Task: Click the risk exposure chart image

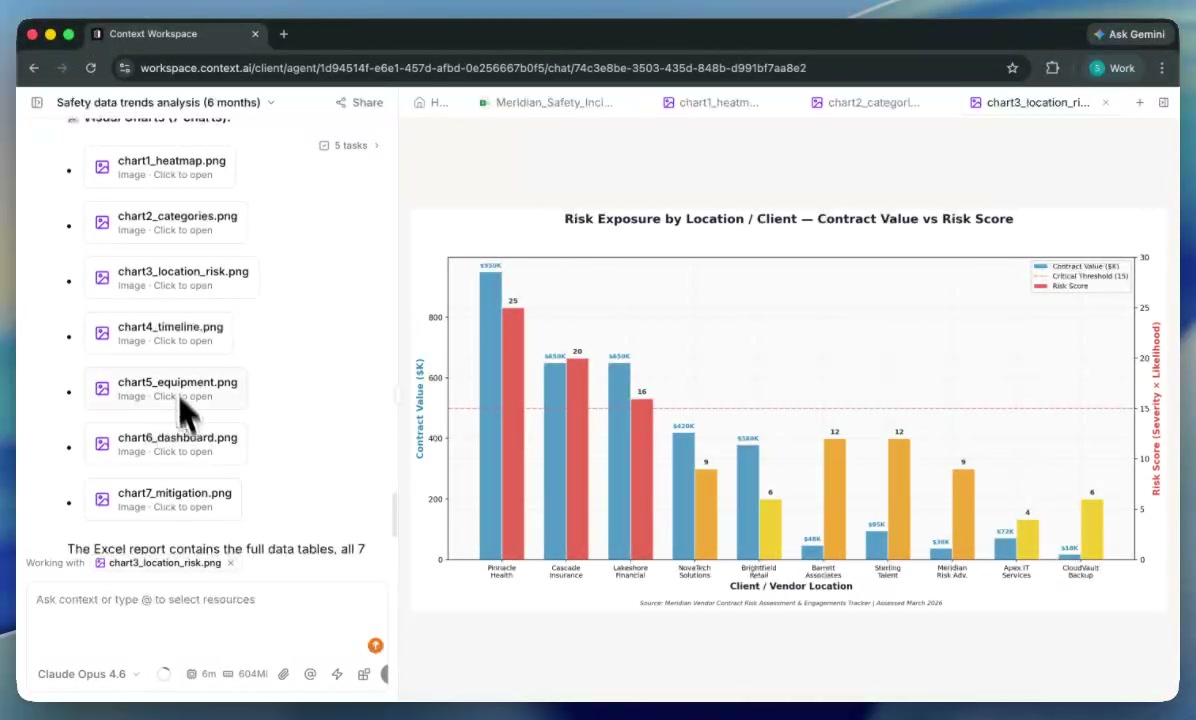Action: (x=789, y=410)
